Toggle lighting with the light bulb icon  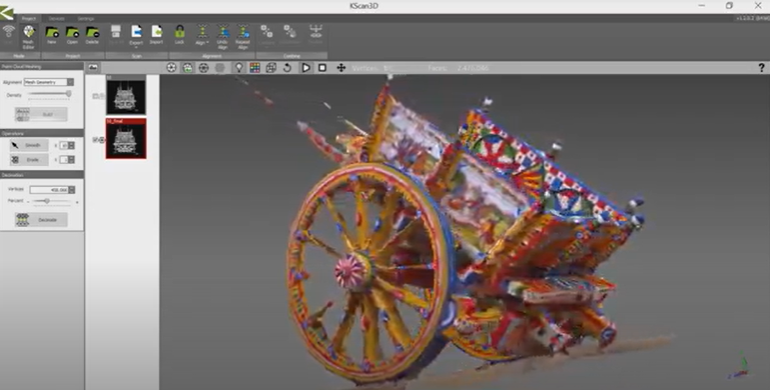coord(239,68)
